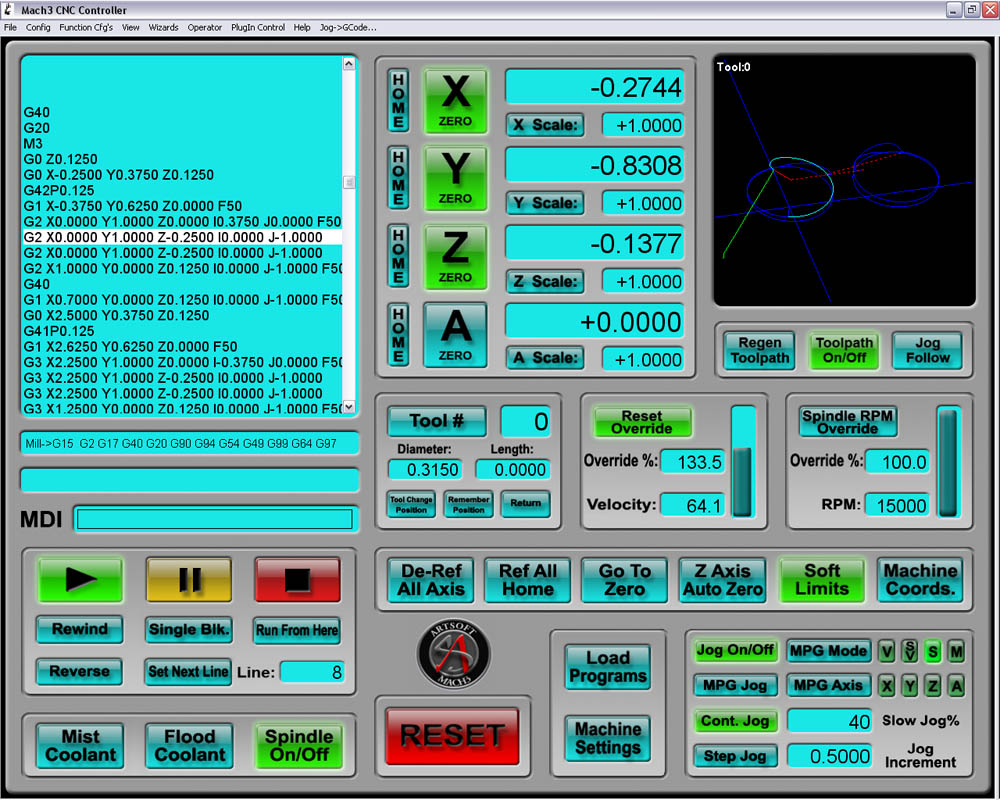Click the G-code list scroll down arrow
1000x800 pixels.
[x=349, y=406]
